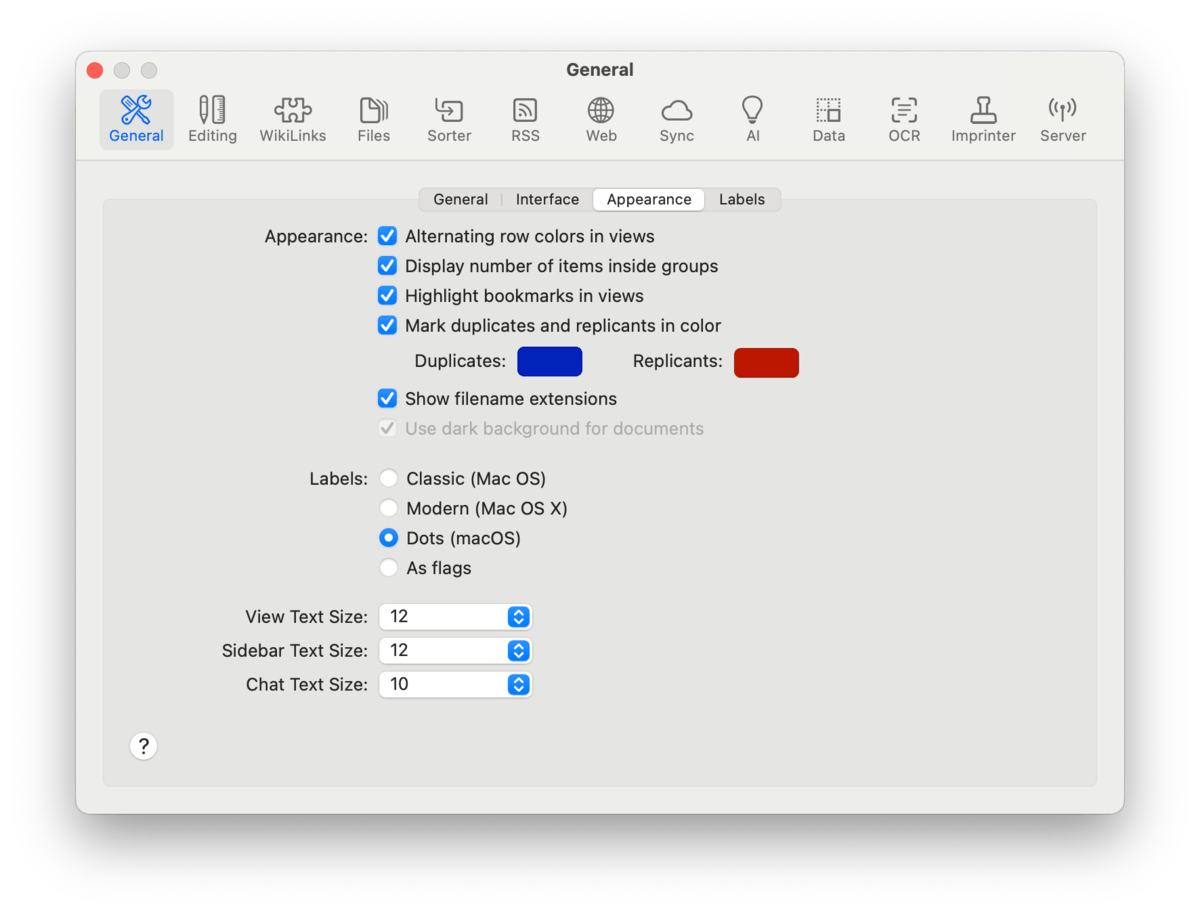The height and width of the screenshot is (914, 1200).
Task: Switch to RSS settings icon
Action: click(525, 120)
